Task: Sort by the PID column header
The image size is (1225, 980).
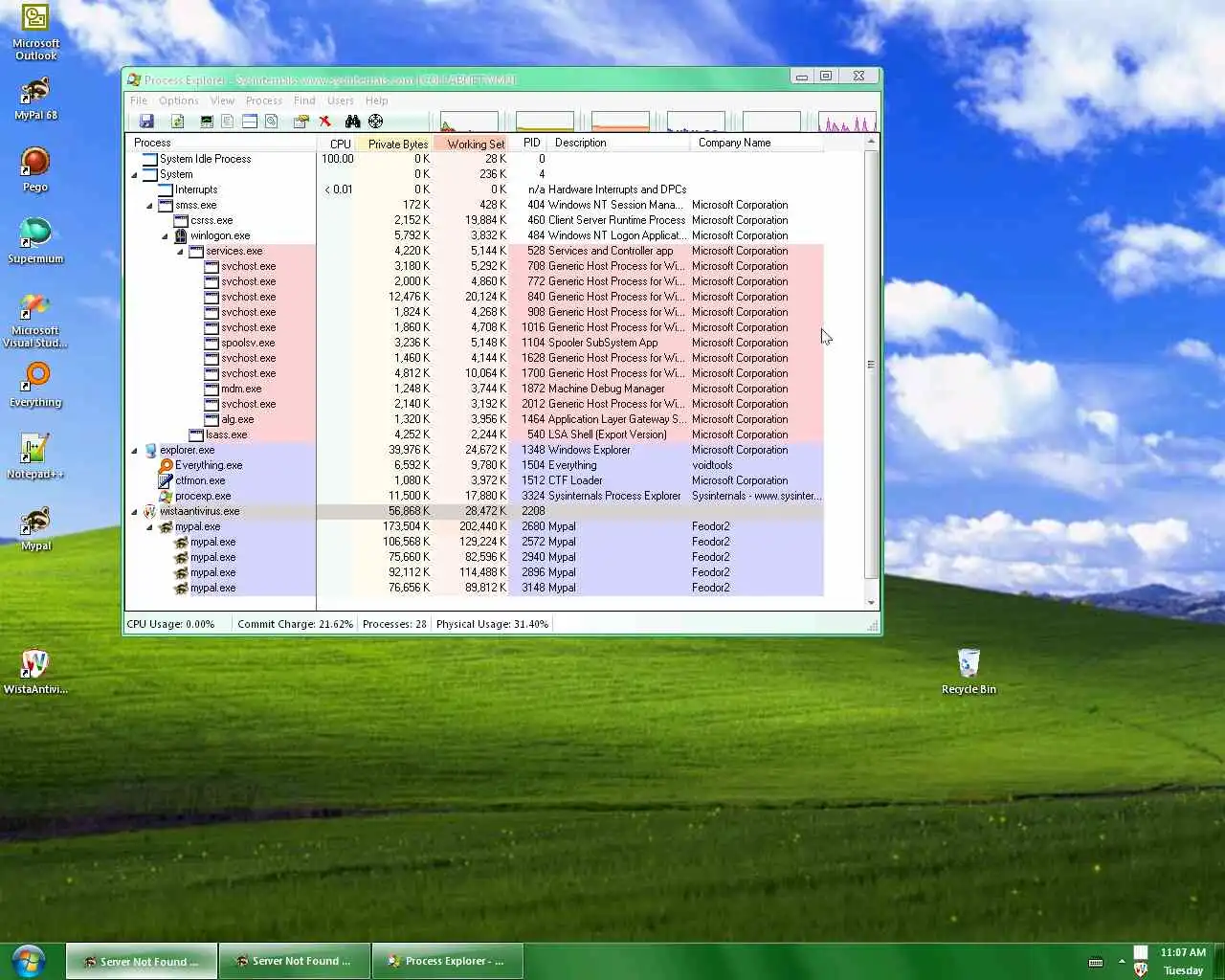Action: (528, 143)
